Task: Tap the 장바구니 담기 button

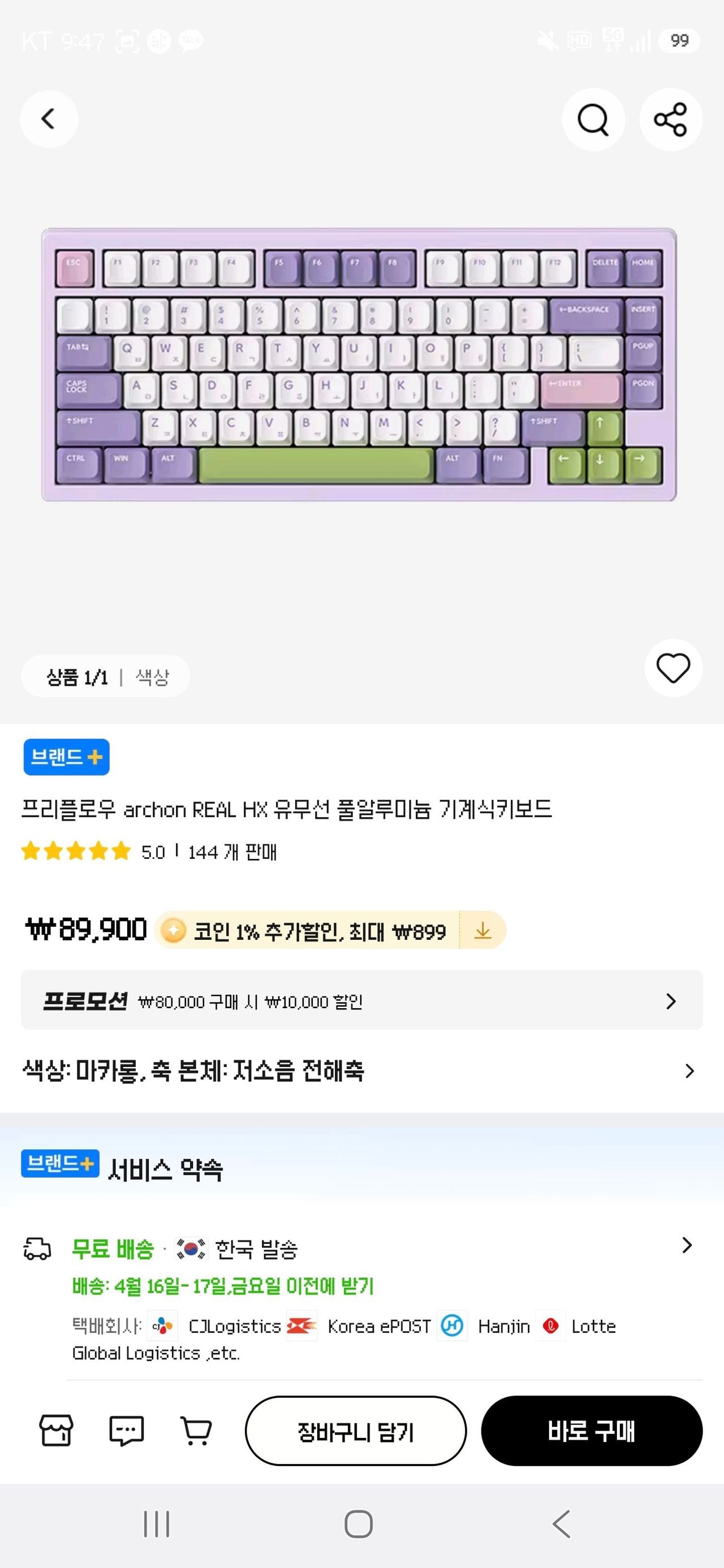Action: (x=356, y=1431)
